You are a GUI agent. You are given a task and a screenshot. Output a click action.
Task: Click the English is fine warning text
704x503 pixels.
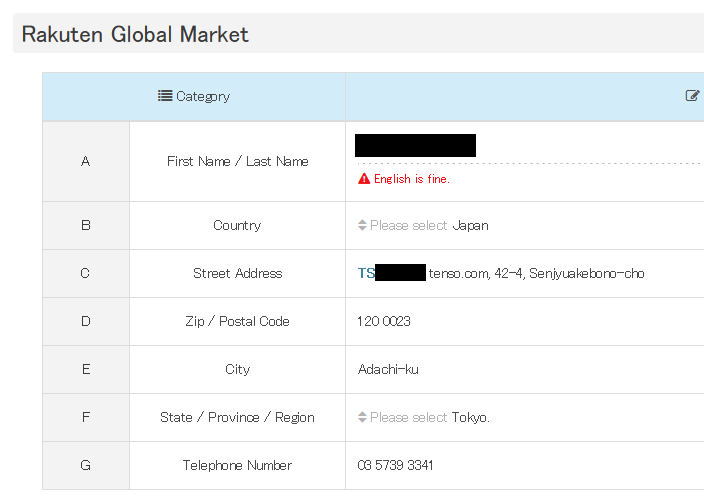pos(412,179)
